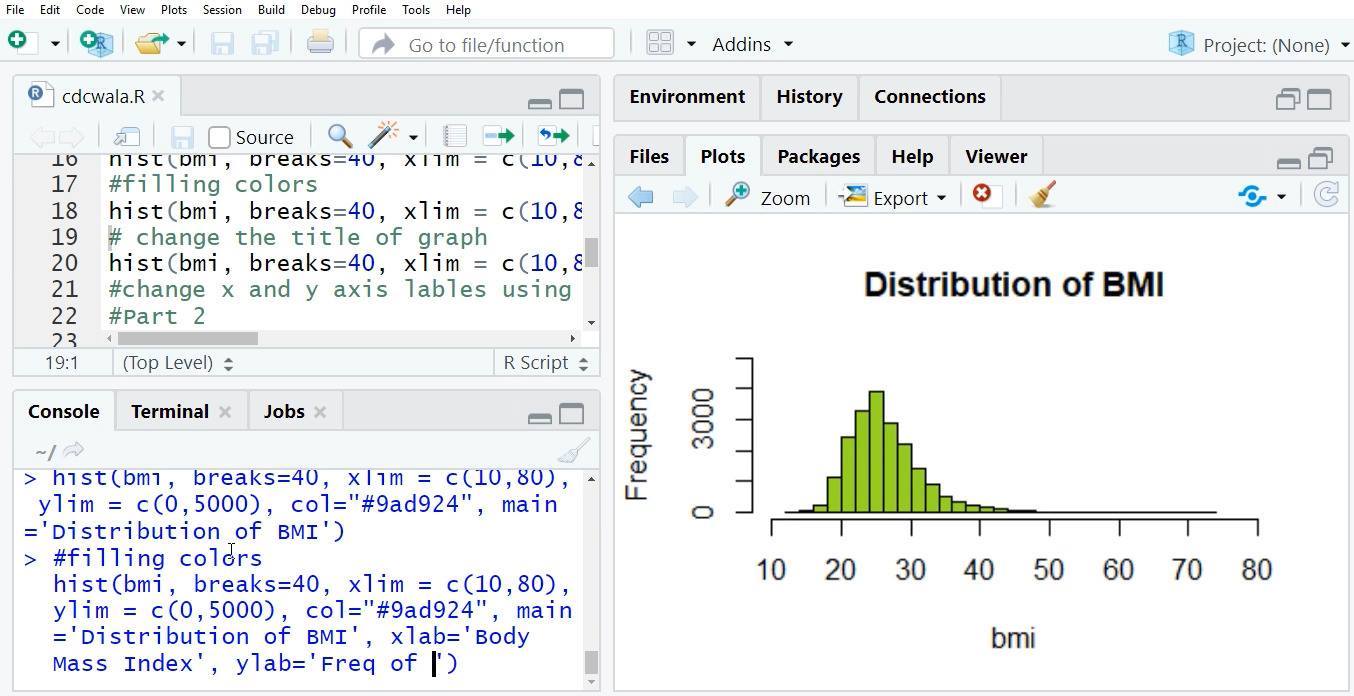1354x696 pixels.
Task: Switch to the Environment tab
Action: pyautogui.click(x=687, y=96)
